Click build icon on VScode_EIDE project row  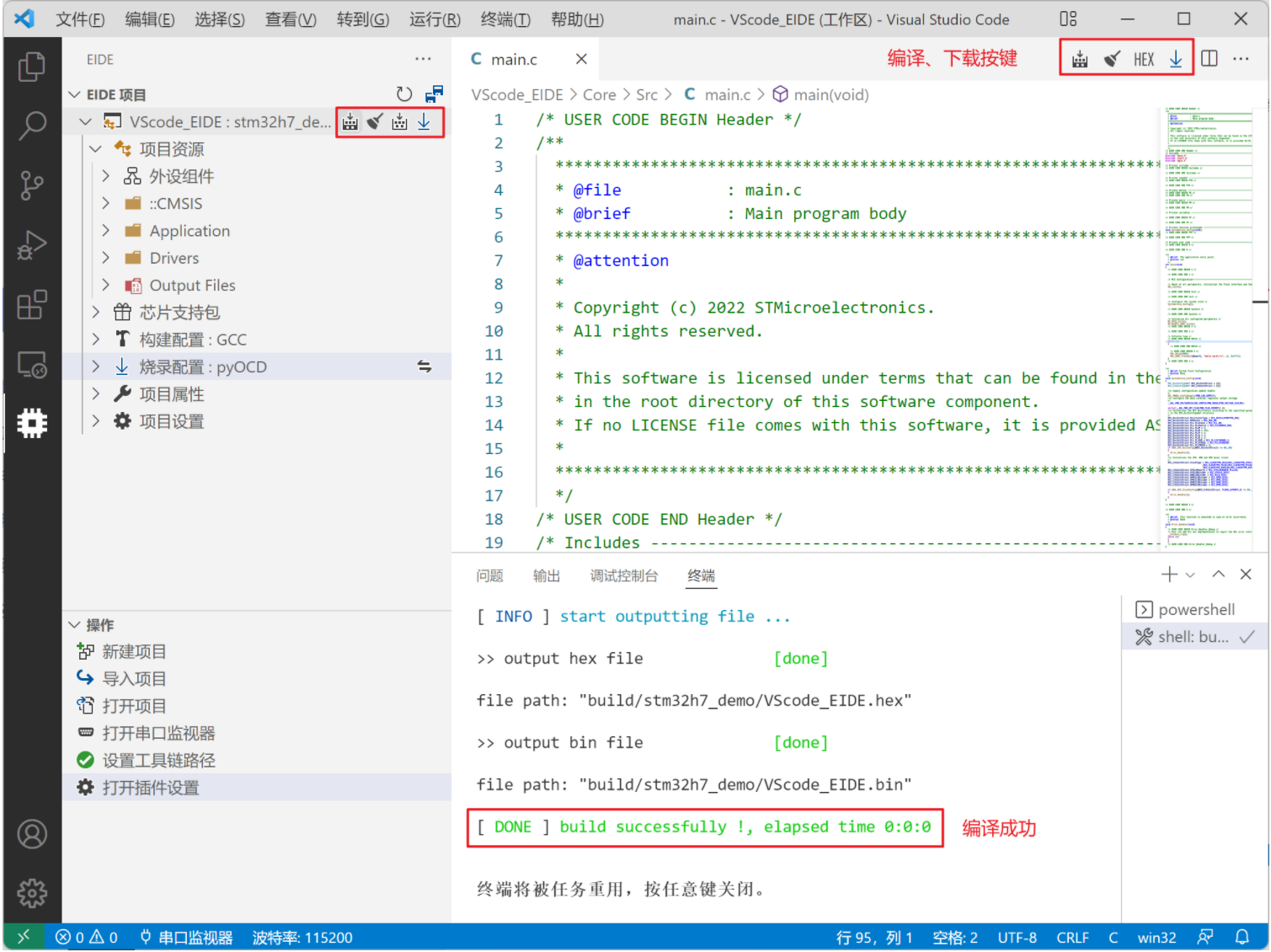(350, 122)
